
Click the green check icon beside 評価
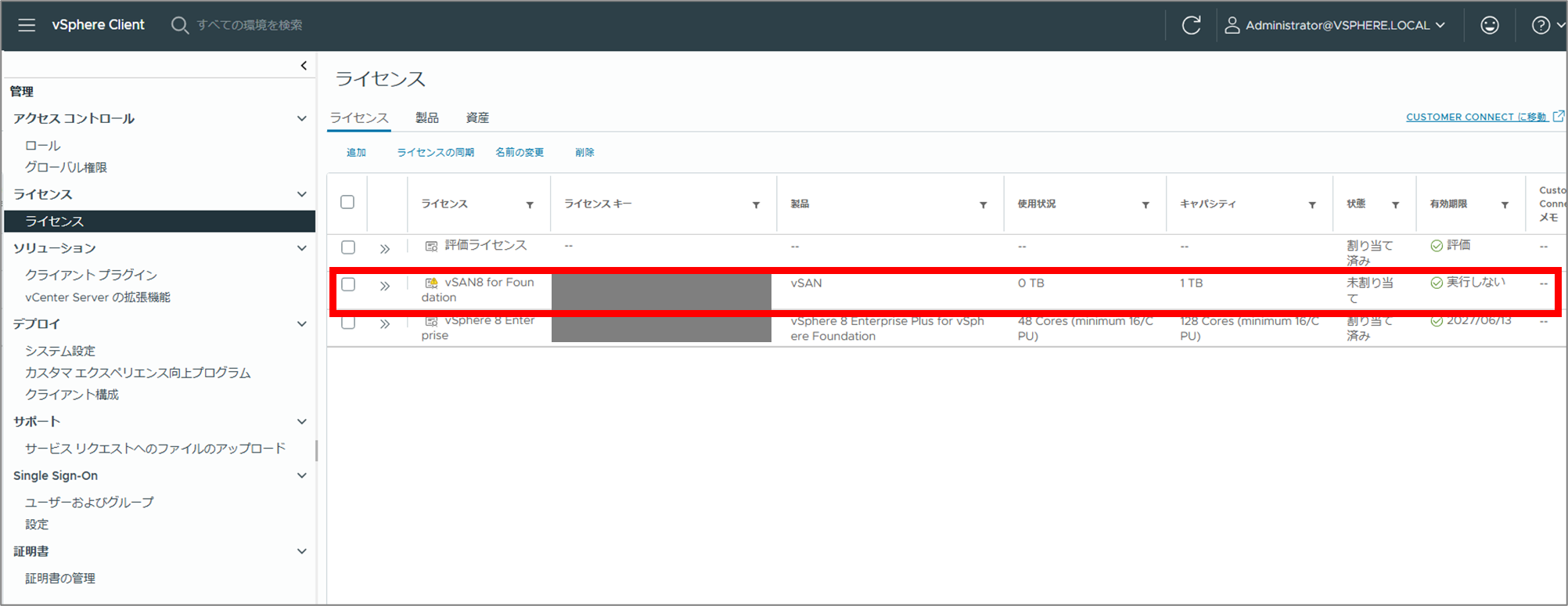(1437, 246)
